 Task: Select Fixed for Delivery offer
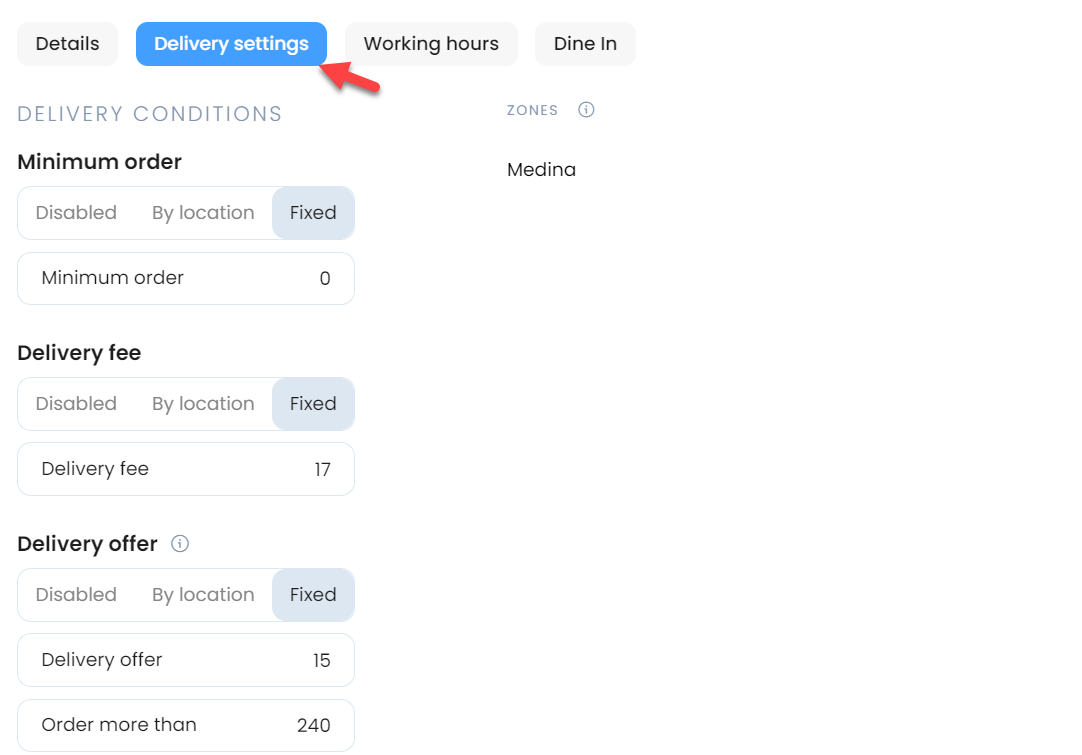tap(313, 595)
